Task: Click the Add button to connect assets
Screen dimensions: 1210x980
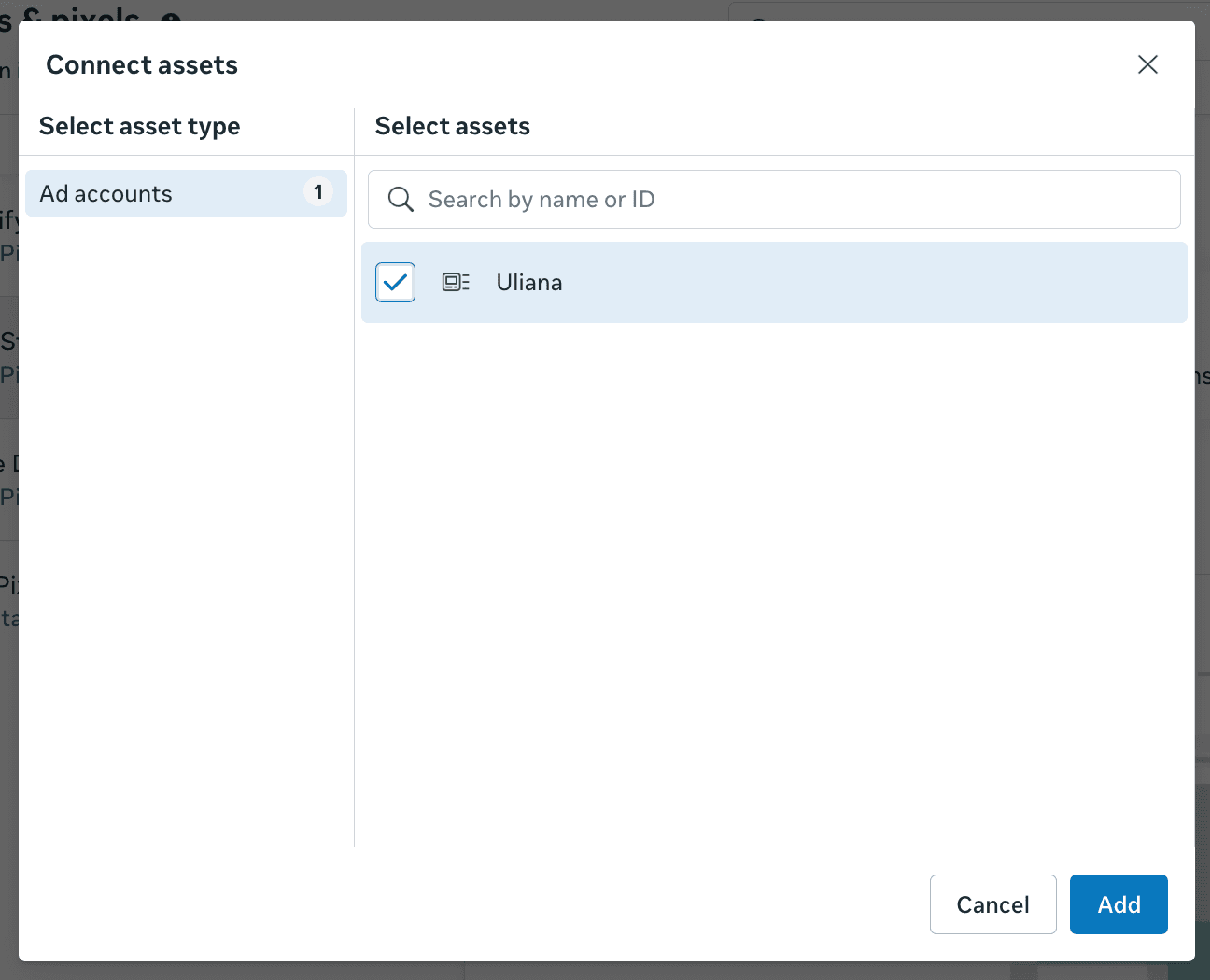Action: pyautogui.click(x=1118, y=903)
